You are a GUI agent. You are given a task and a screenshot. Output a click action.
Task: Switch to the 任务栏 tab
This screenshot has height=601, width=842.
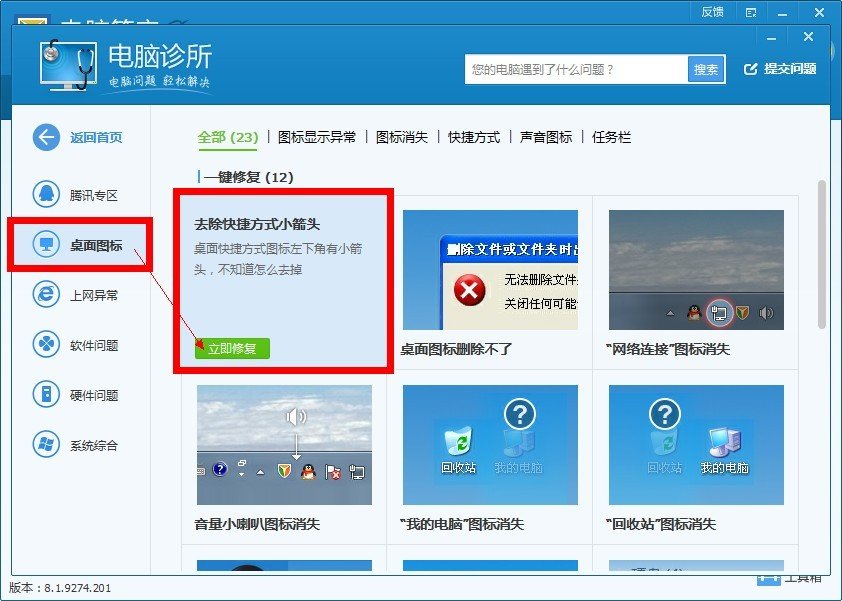click(x=611, y=137)
